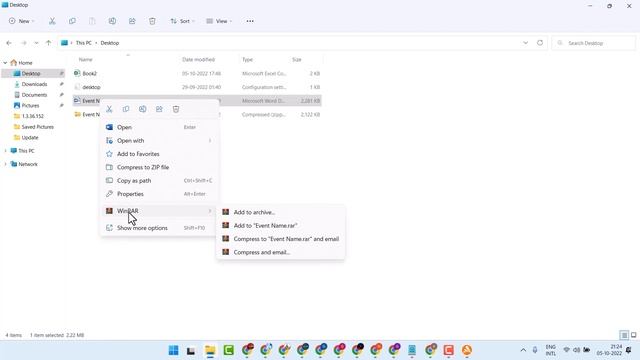This screenshot has height=360, width=640.
Task: Click the Copy icon in context menu
Action: [x=126, y=109]
